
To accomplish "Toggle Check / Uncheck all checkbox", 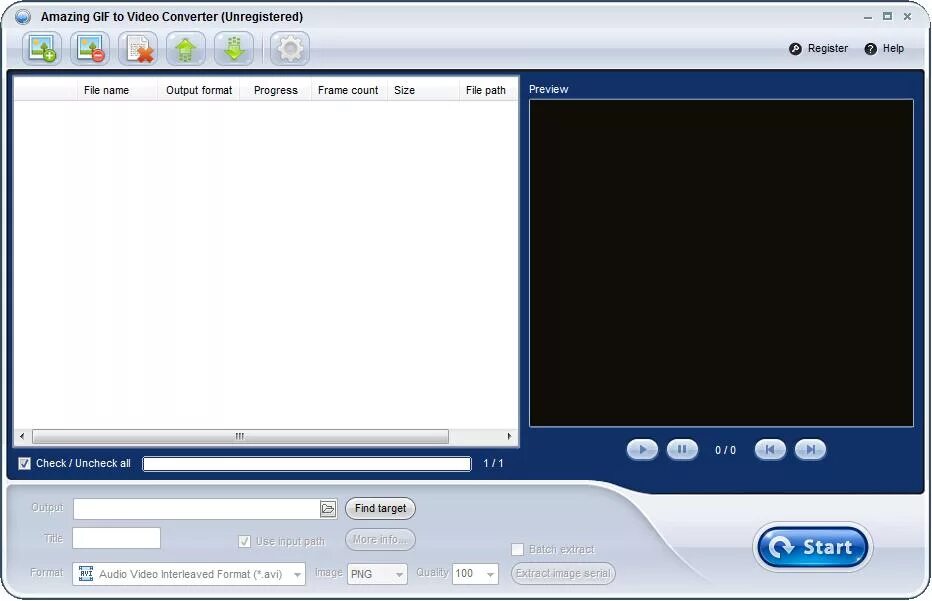I will 24,463.
